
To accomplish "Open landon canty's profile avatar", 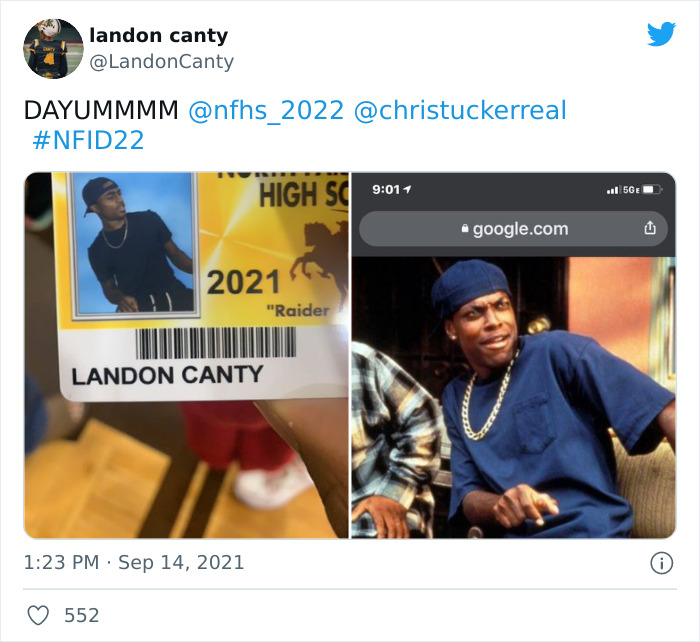I will tap(53, 49).
